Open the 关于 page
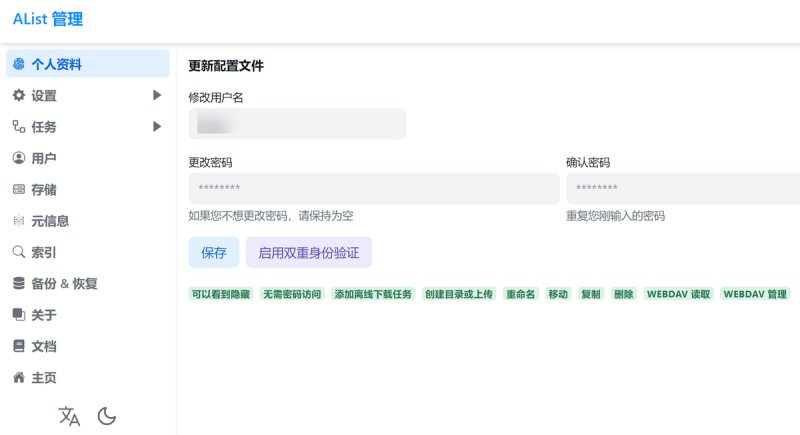This screenshot has width=800, height=435. point(88,315)
